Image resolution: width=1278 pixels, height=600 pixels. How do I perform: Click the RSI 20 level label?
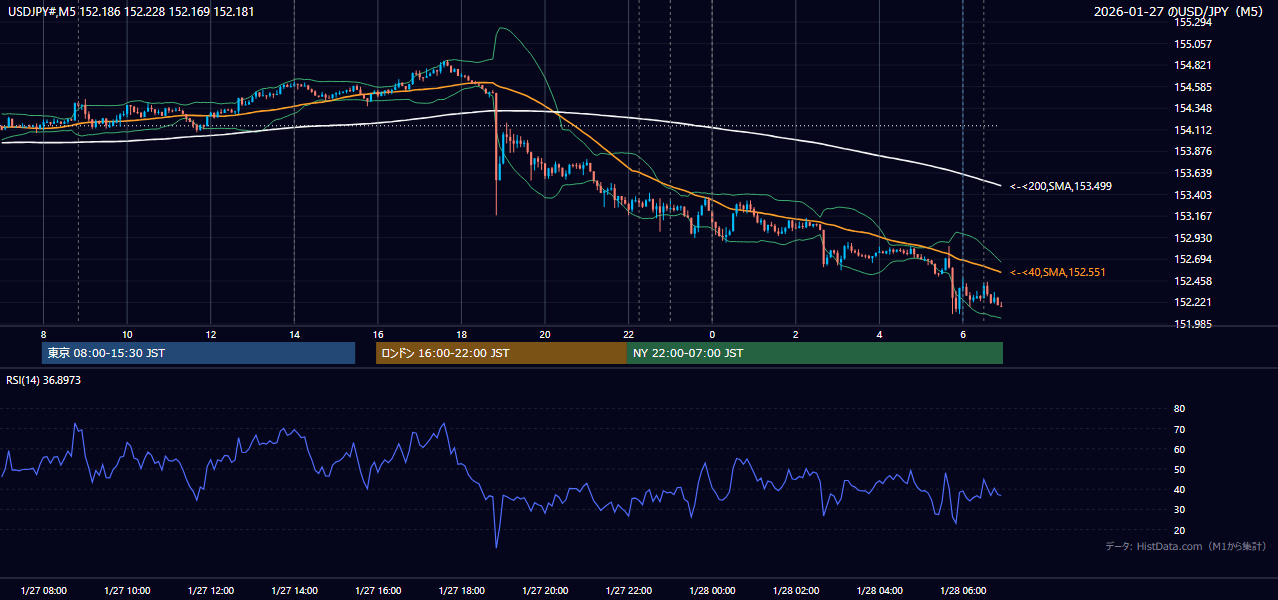[x=1179, y=530]
